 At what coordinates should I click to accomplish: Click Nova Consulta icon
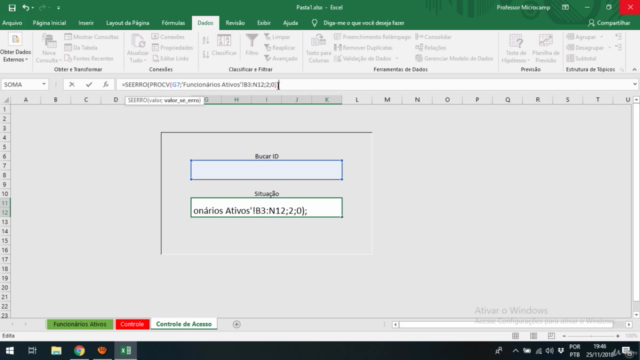pyautogui.click(x=49, y=49)
